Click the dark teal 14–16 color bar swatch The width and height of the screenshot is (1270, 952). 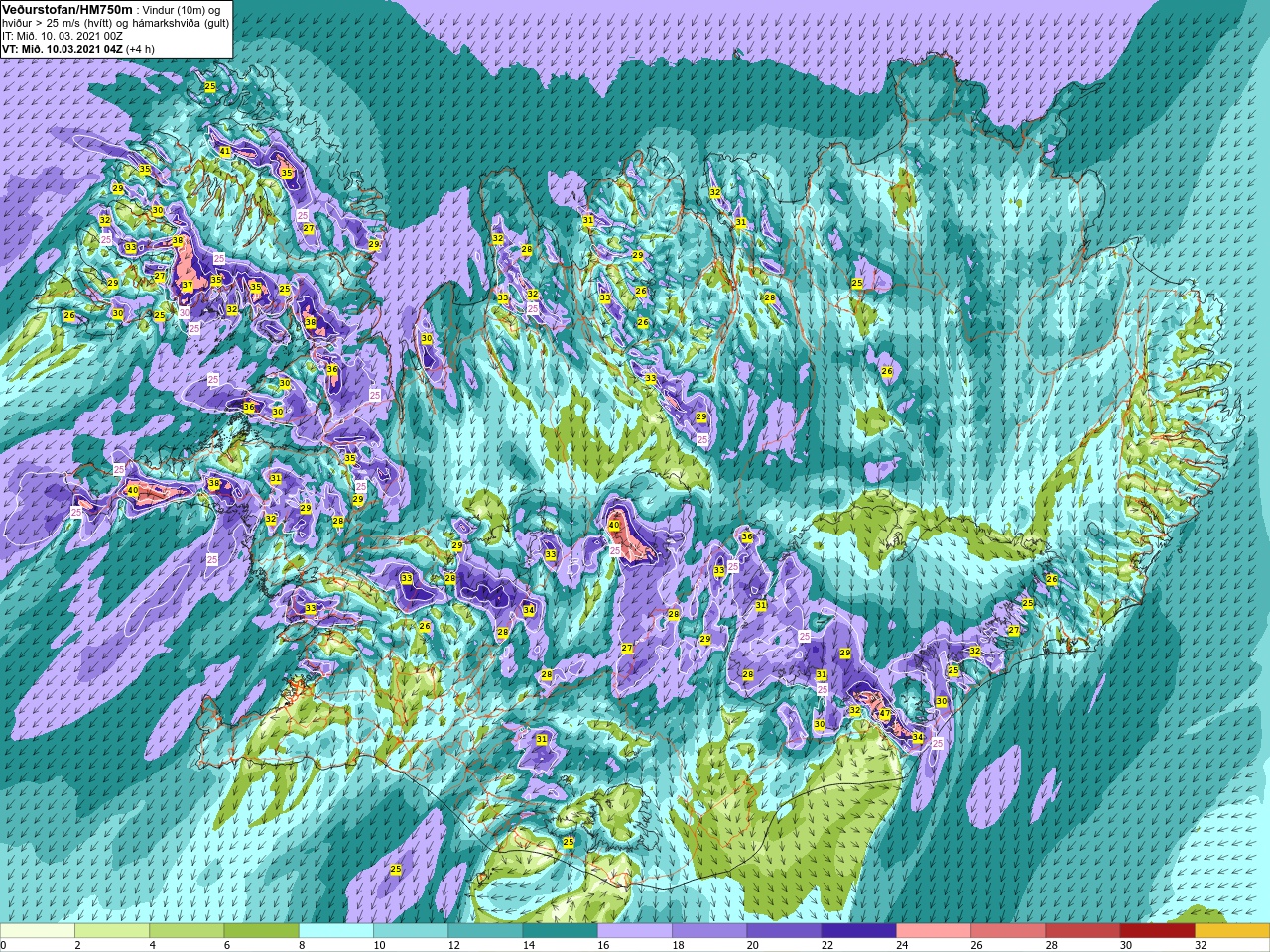point(560,931)
